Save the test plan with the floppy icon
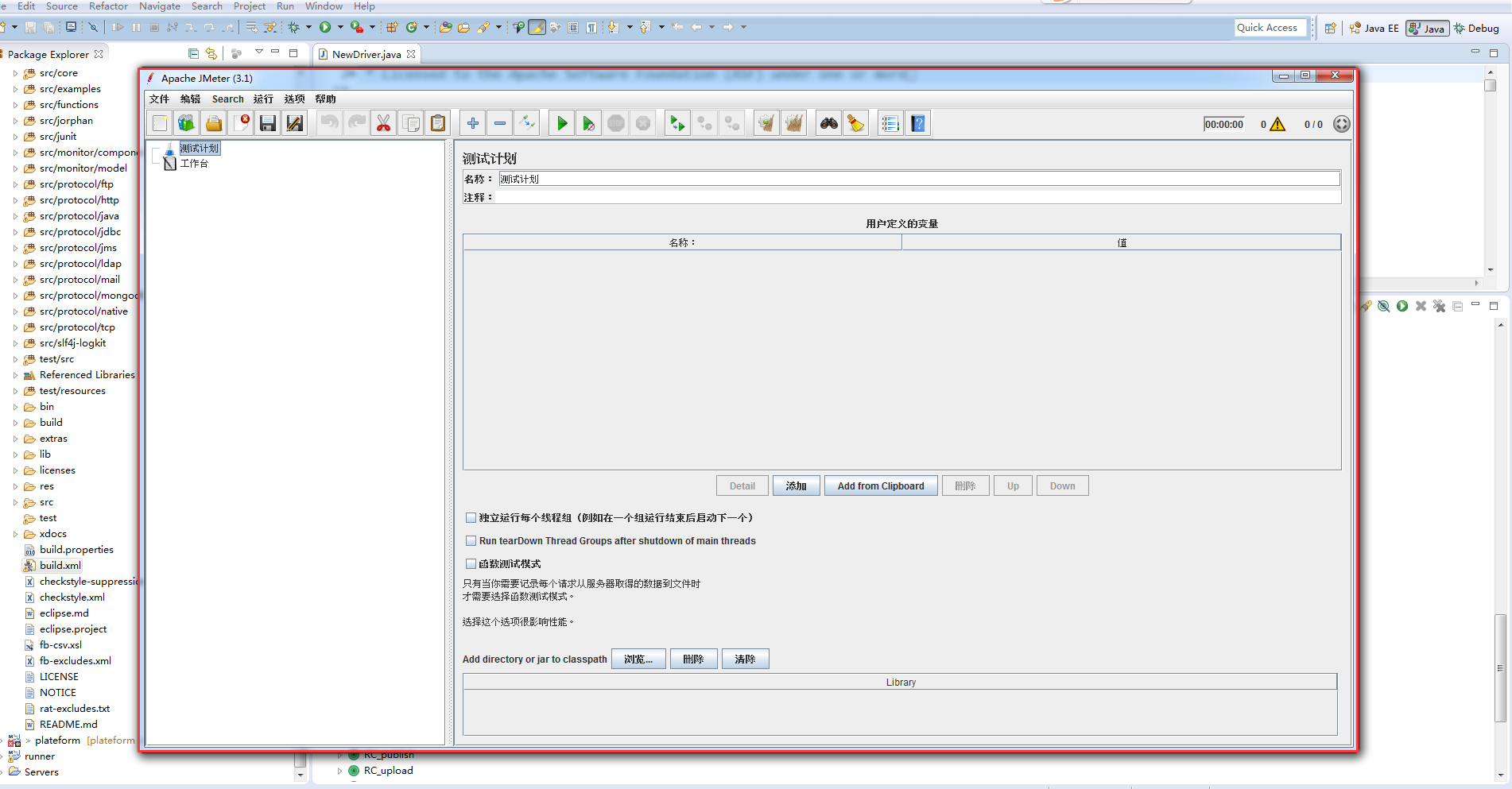 click(x=268, y=123)
